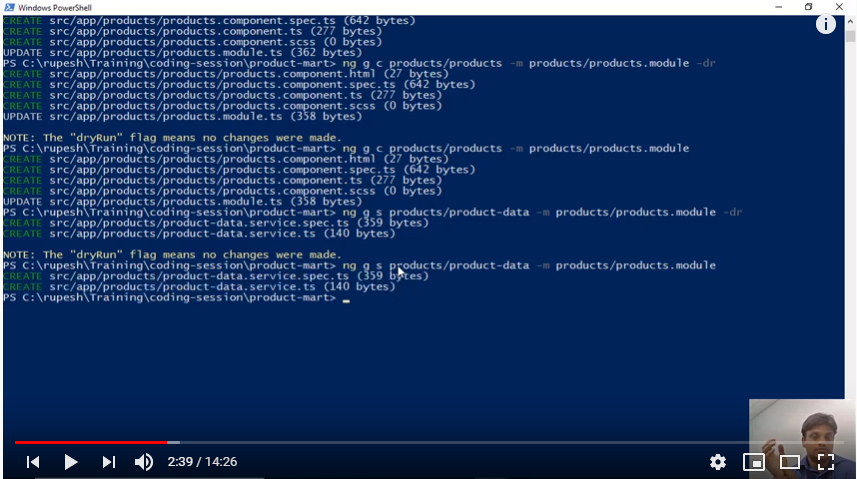Click the 2:39 / 14:26 time display
This screenshot has height=479, width=857.
[x=202, y=462]
